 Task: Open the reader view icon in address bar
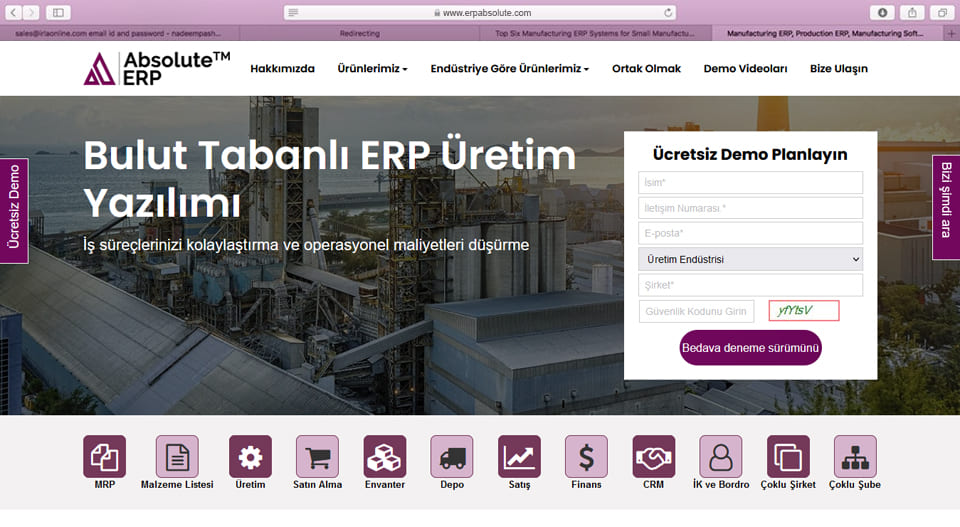coord(293,12)
